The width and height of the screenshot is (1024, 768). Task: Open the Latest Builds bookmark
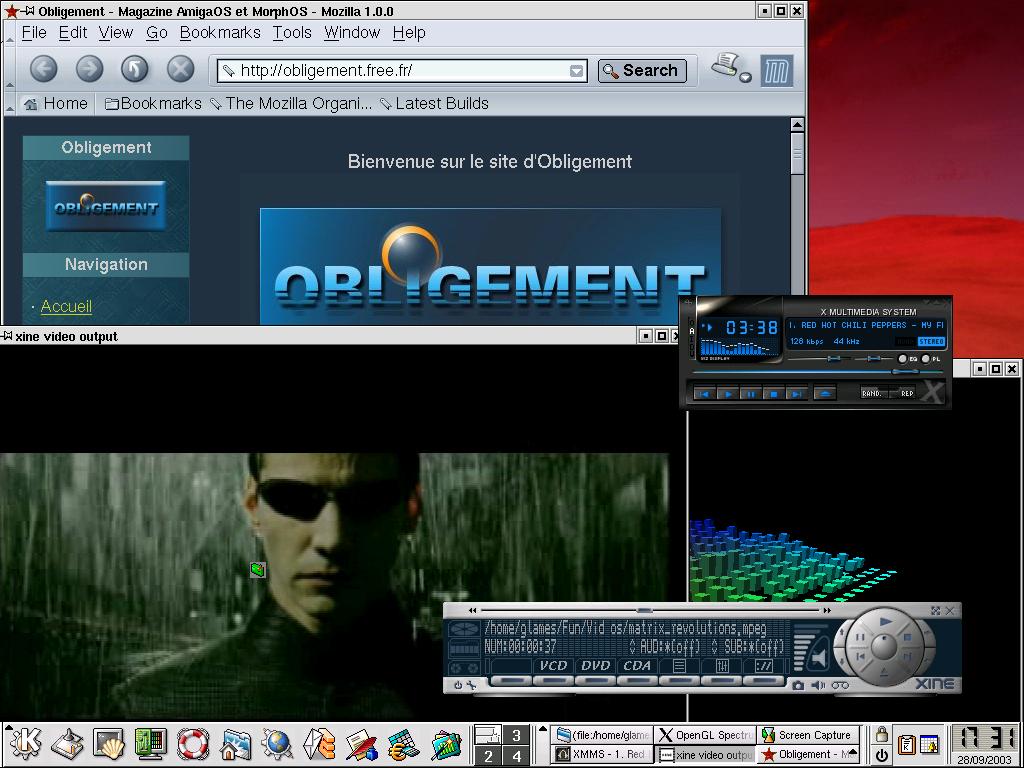click(434, 104)
